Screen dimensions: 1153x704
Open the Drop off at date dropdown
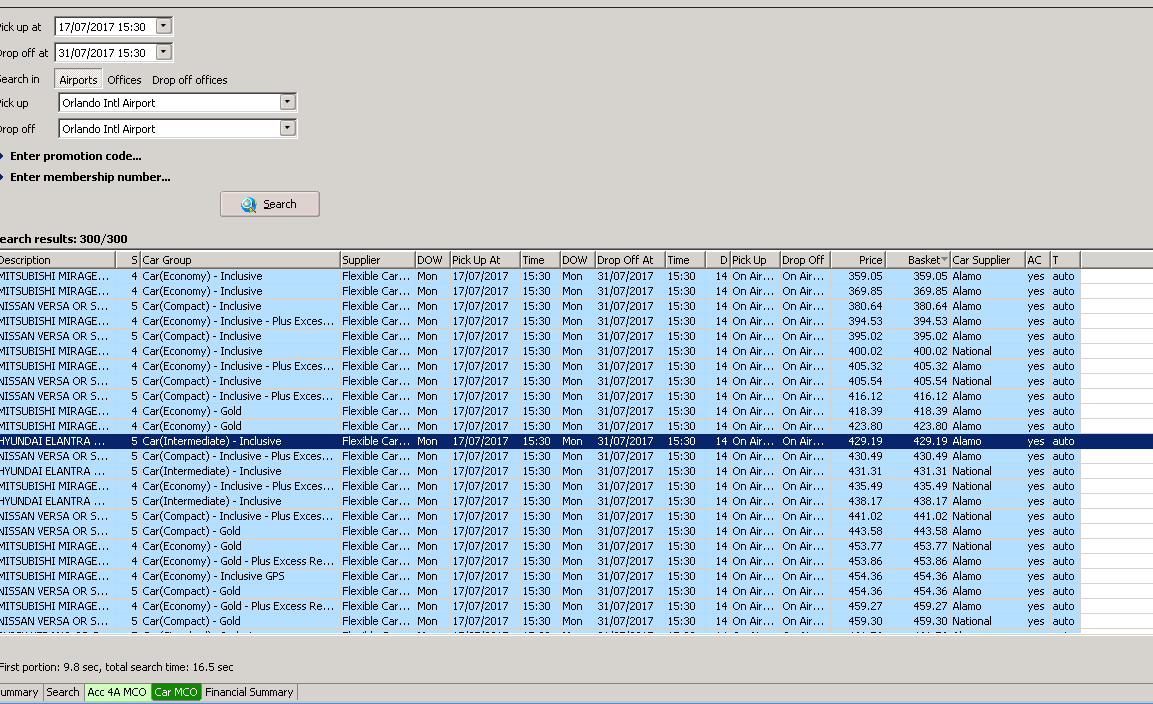164,53
